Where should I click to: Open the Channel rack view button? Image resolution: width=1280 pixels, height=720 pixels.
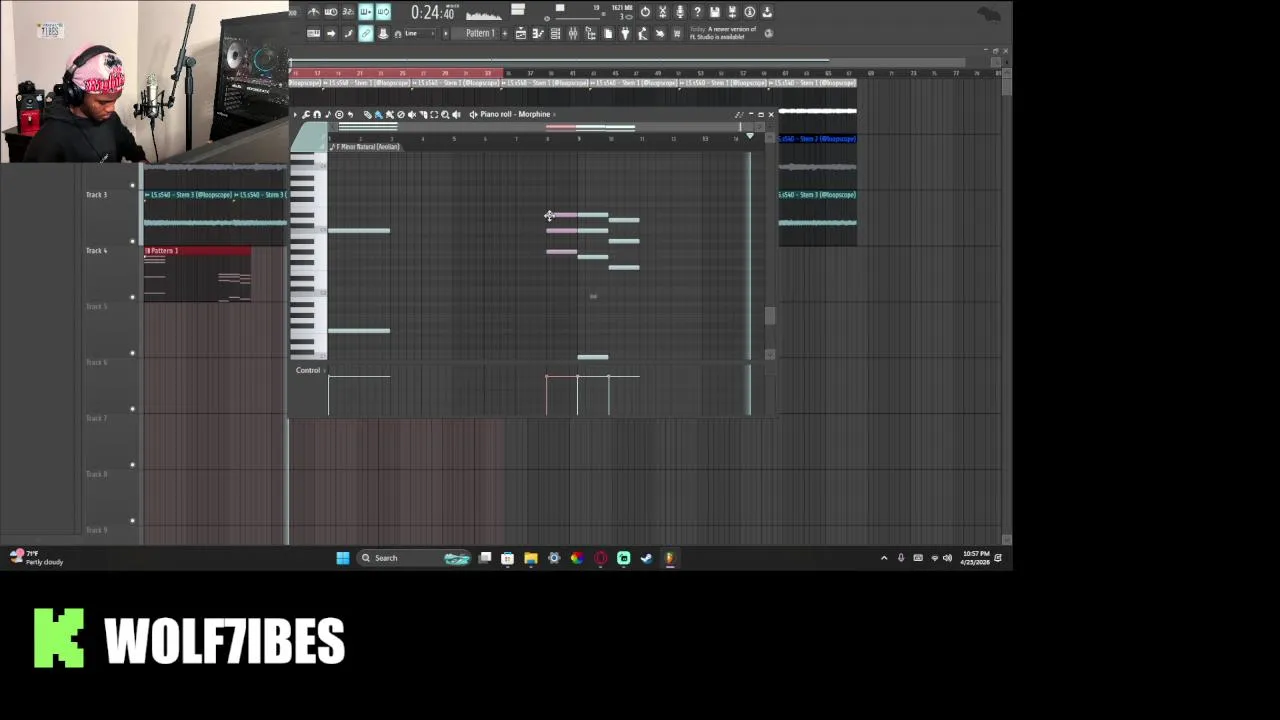click(x=555, y=33)
